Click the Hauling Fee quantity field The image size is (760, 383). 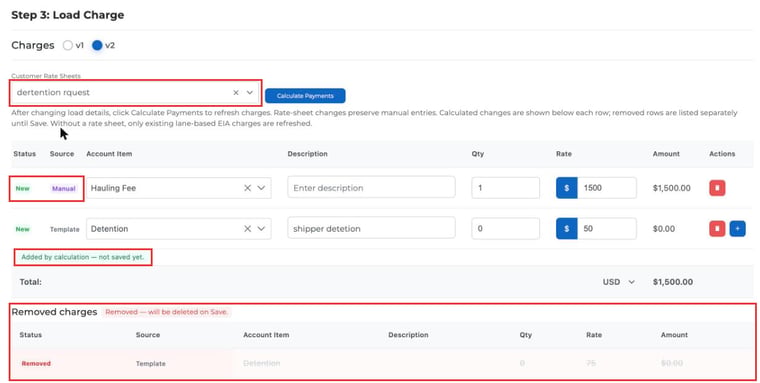click(506, 188)
